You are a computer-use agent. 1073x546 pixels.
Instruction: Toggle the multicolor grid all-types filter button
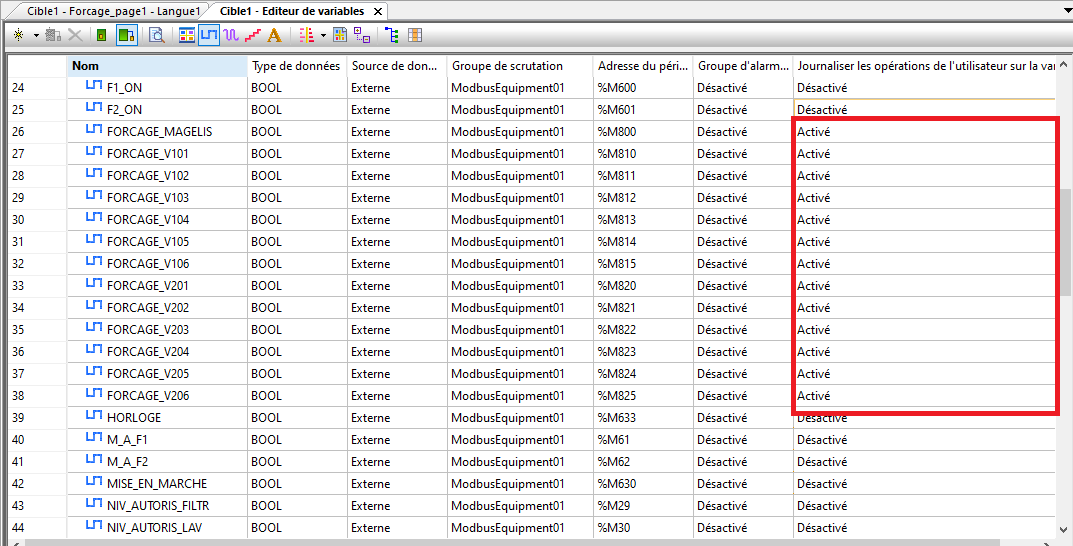[x=187, y=35]
